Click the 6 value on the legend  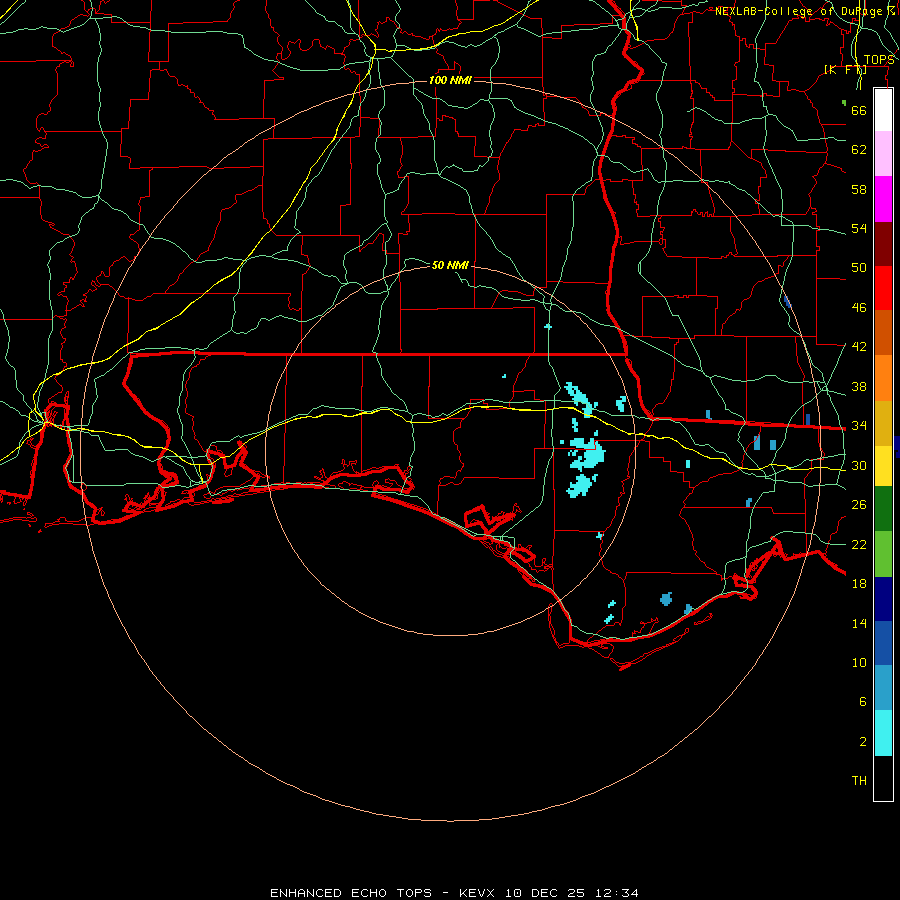pyautogui.click(x=862, y=702)
